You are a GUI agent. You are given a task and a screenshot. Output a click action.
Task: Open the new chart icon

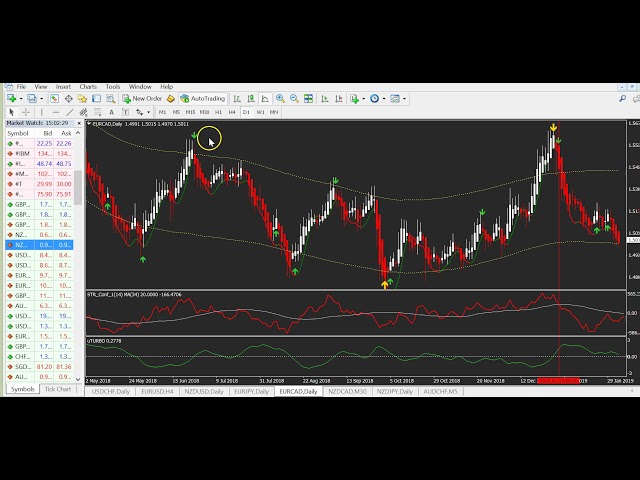point(10,99)
